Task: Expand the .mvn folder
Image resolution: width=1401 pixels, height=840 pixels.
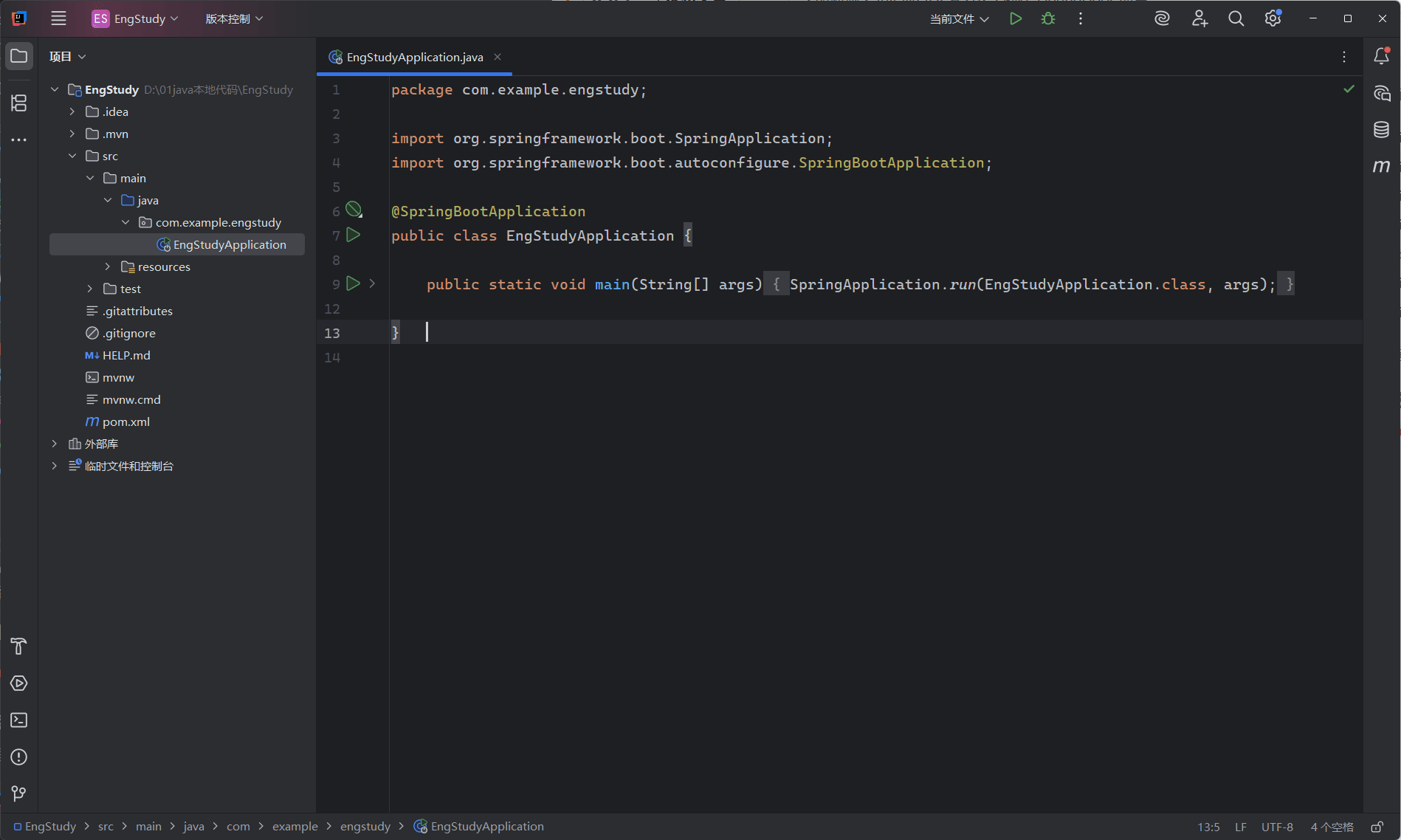Action: coord(72,134)
